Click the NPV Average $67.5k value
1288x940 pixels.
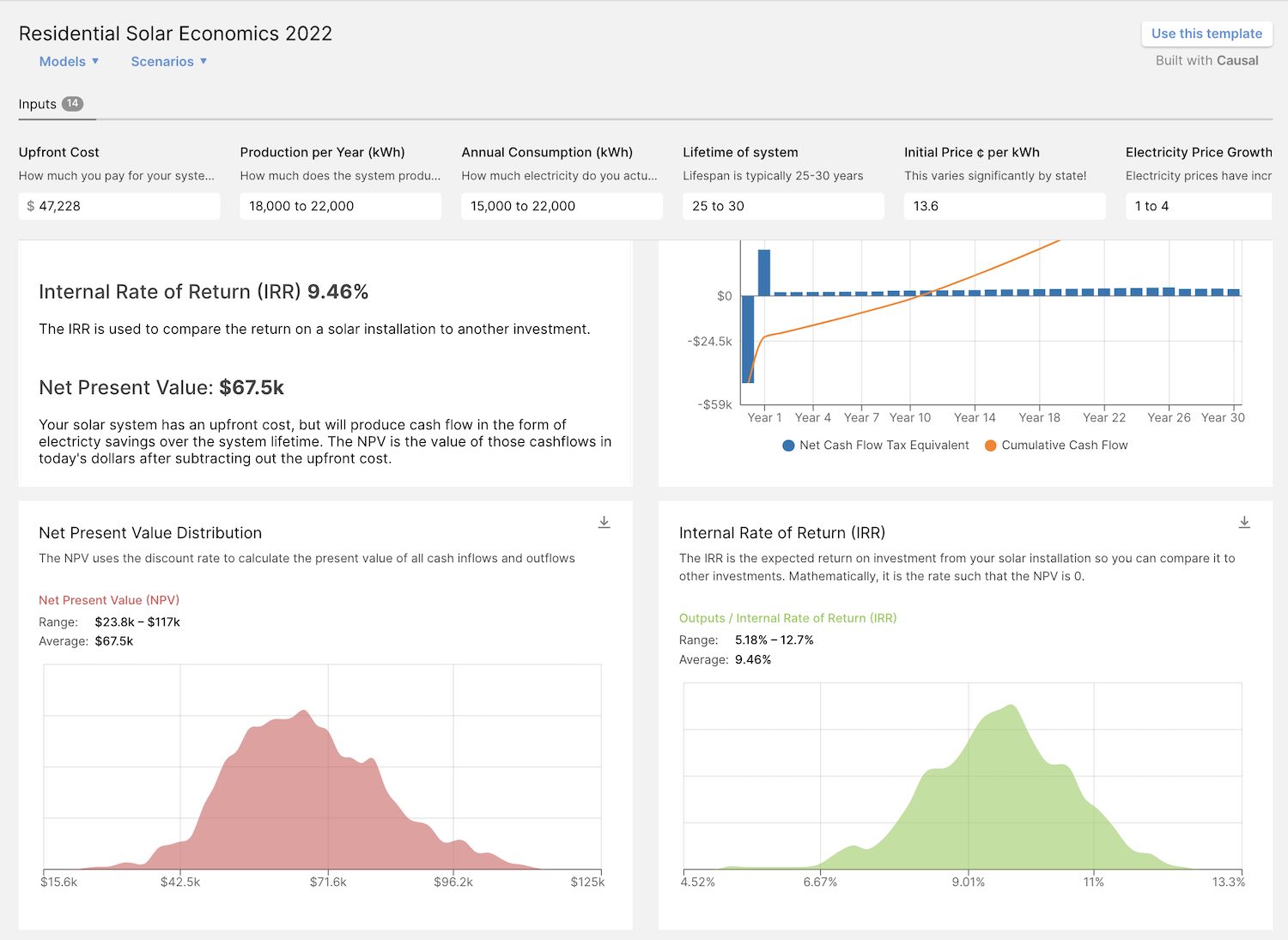114,641
